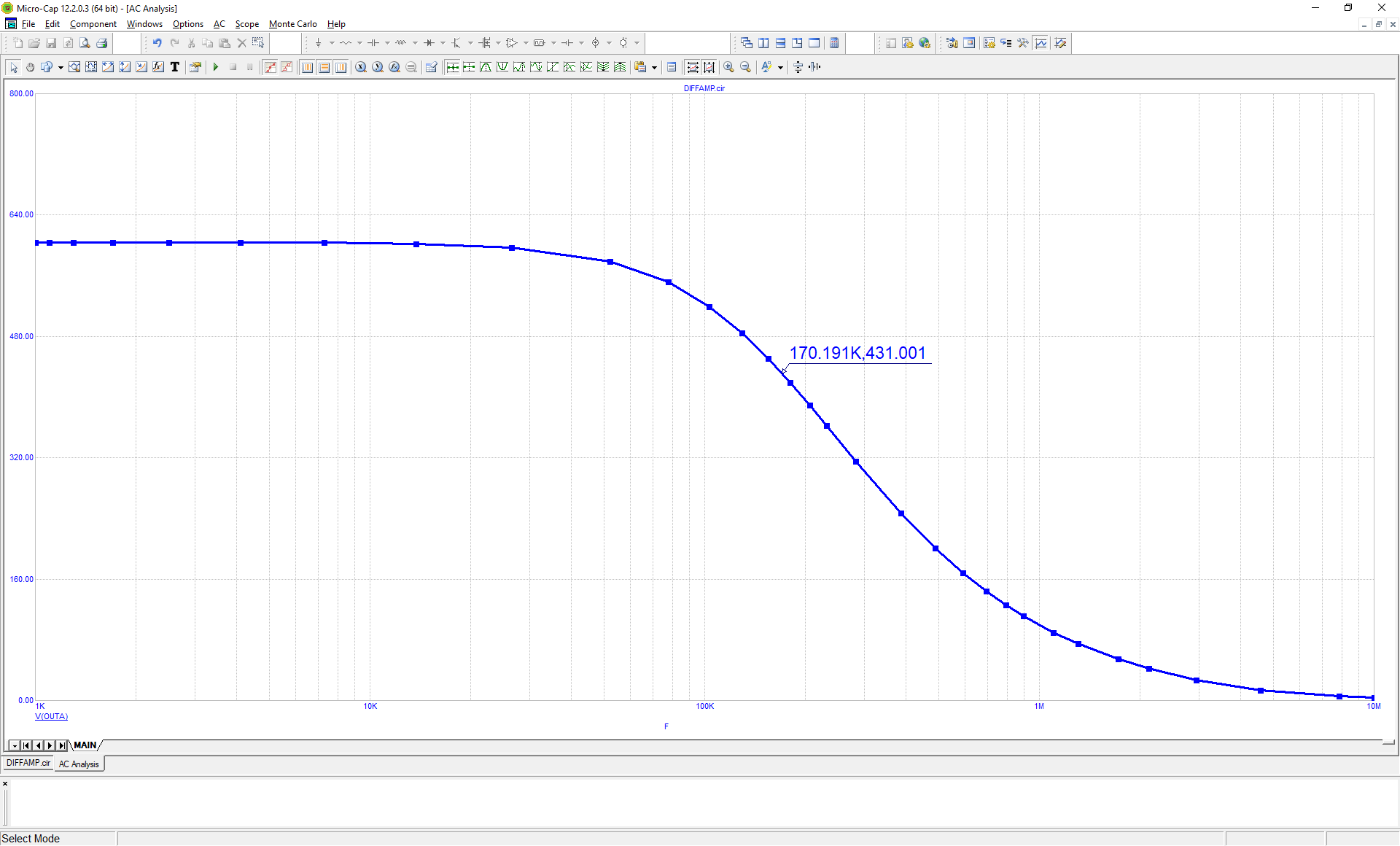
Task: Click the Tile Vertical windows icon
Action: 763,43
